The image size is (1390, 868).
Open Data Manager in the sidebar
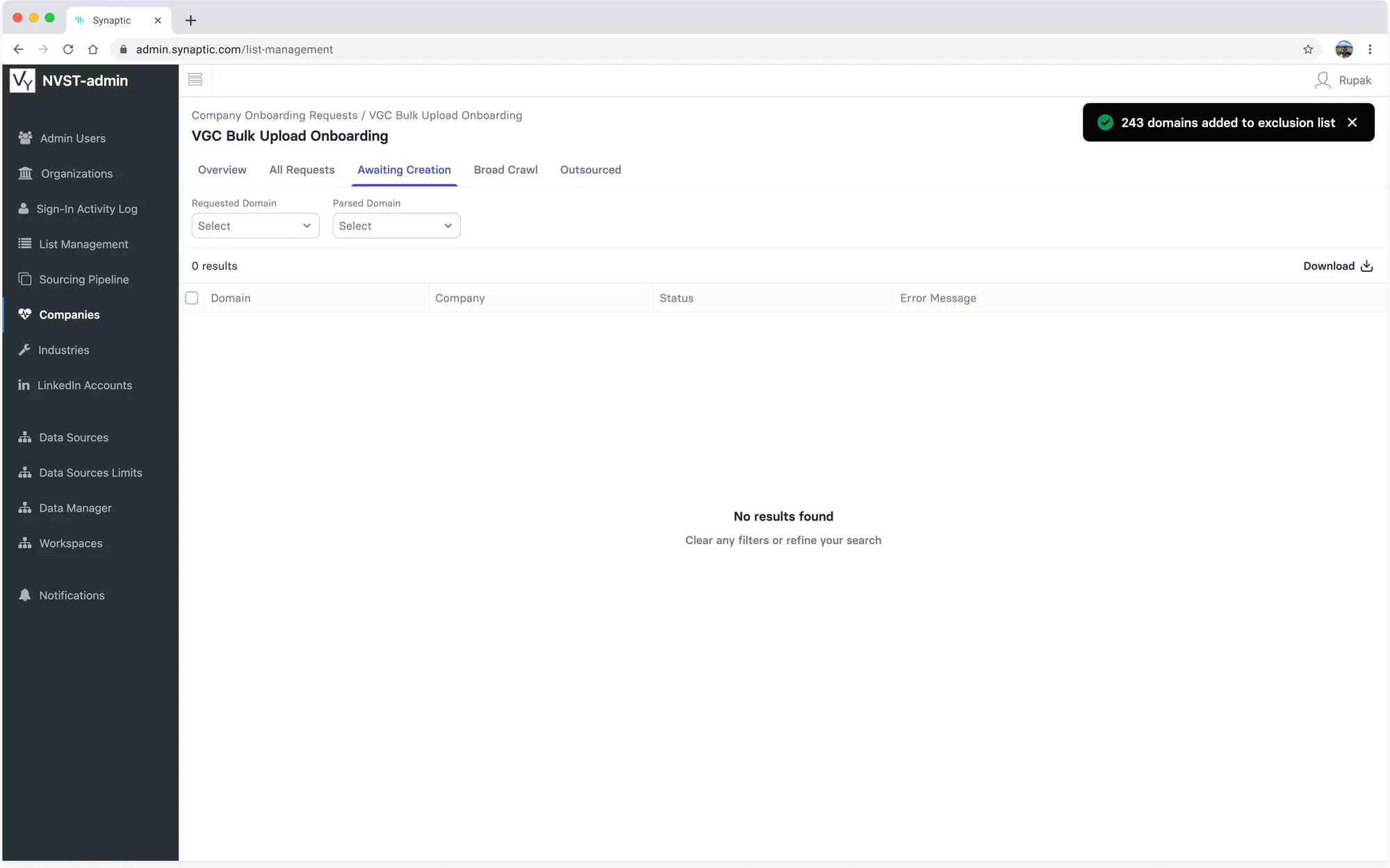tap(75, 508)
